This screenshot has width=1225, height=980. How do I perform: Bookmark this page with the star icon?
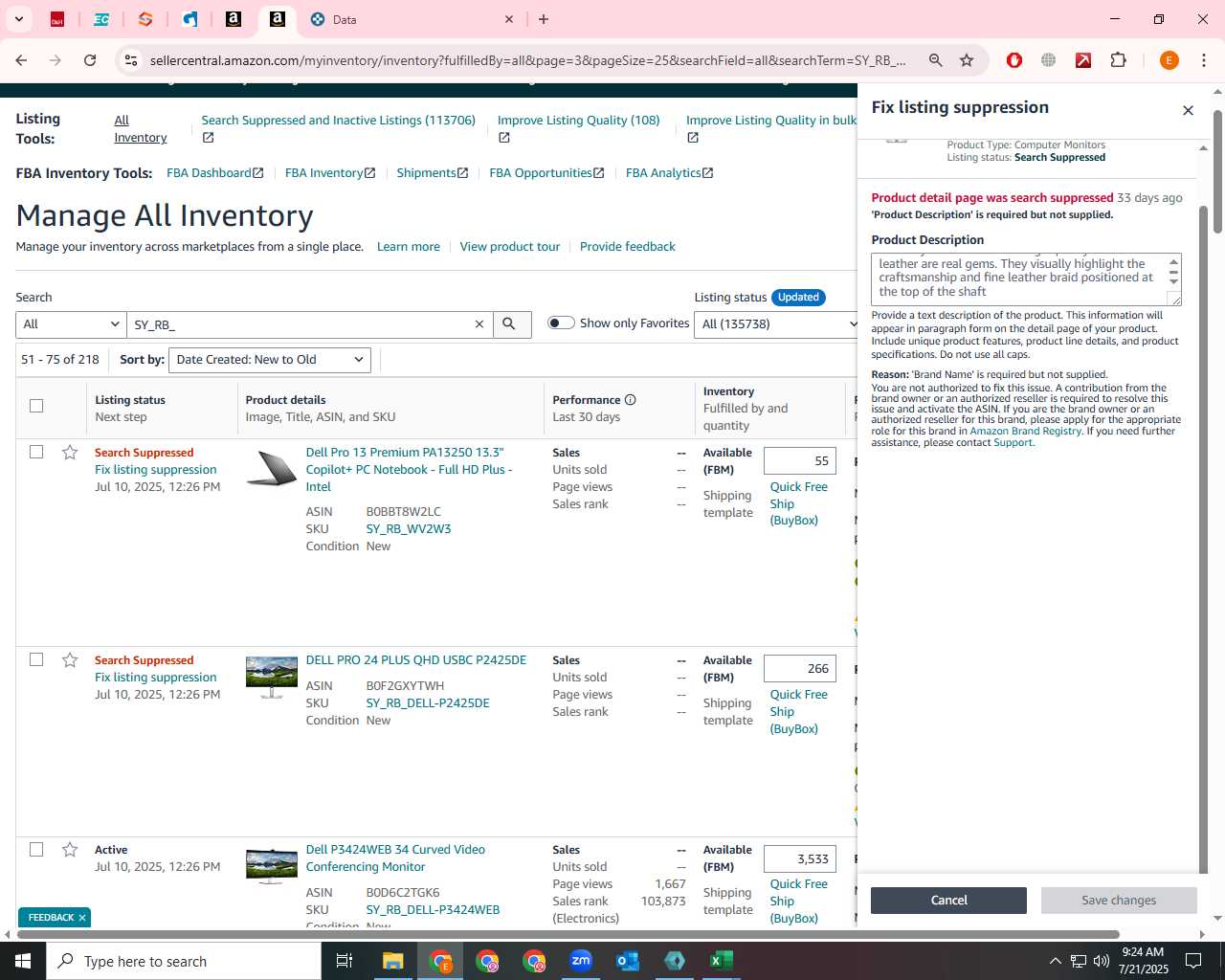click(967, 60)
